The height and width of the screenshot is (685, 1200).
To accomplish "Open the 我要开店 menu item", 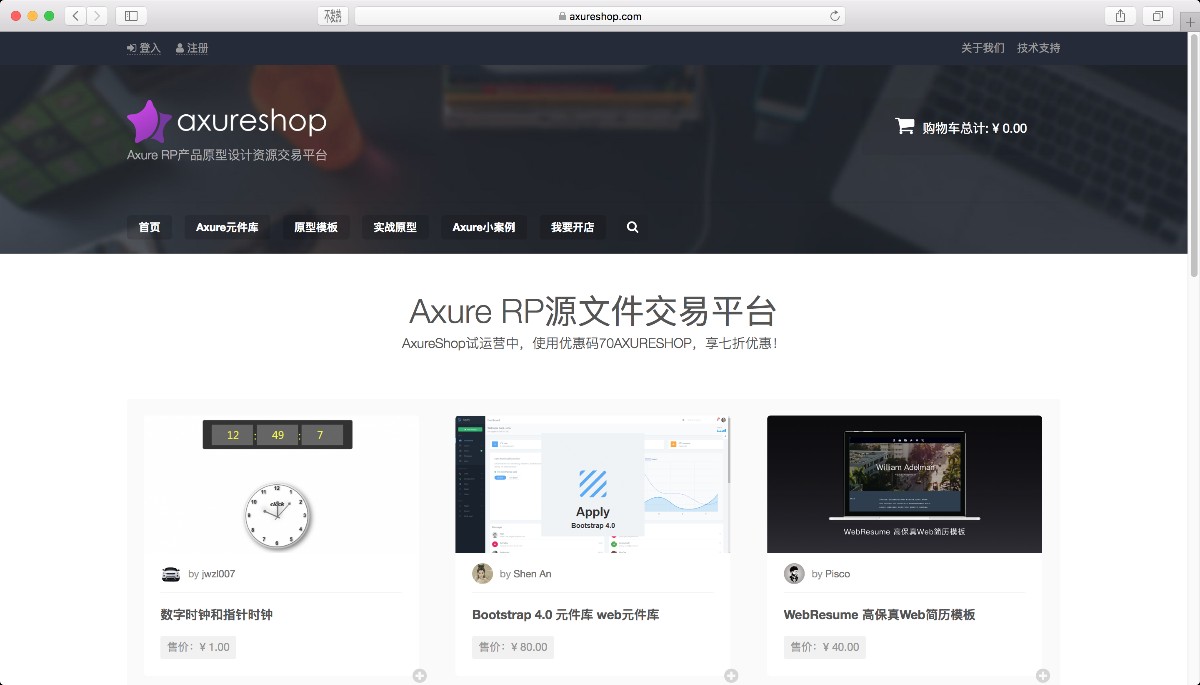I will point(572,227).
